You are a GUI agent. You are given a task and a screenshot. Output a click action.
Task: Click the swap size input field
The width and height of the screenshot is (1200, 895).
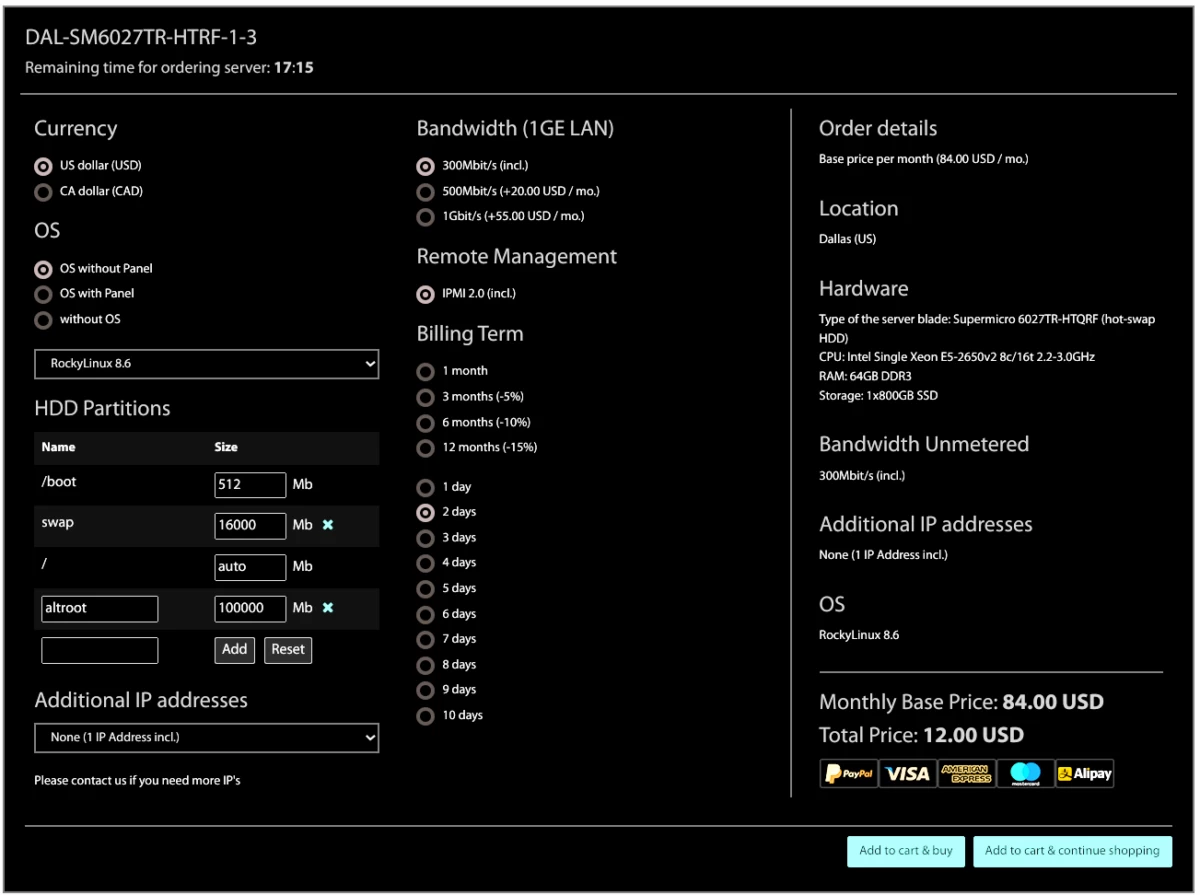click(250, 525)
